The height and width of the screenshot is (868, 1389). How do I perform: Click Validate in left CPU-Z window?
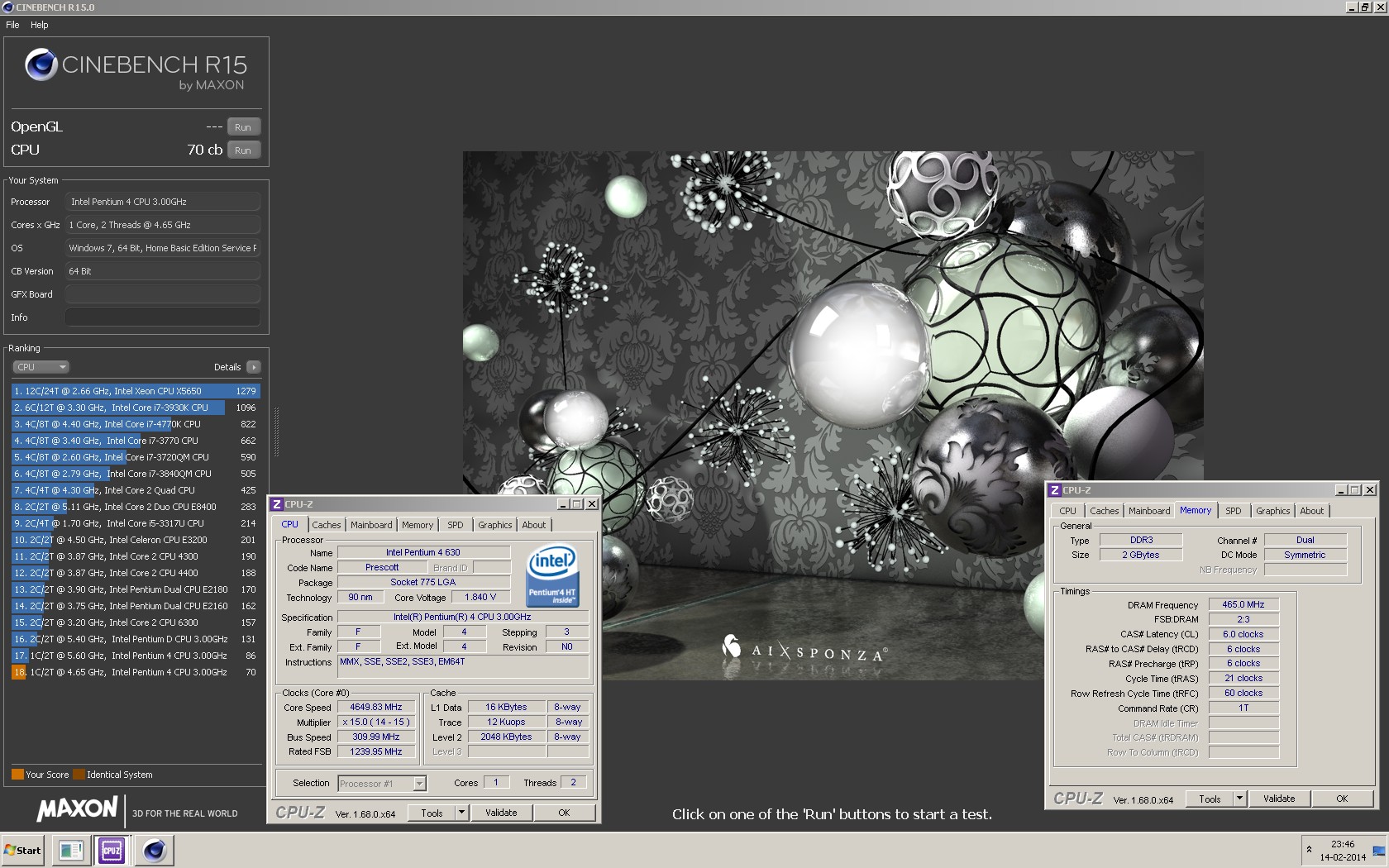501,813
